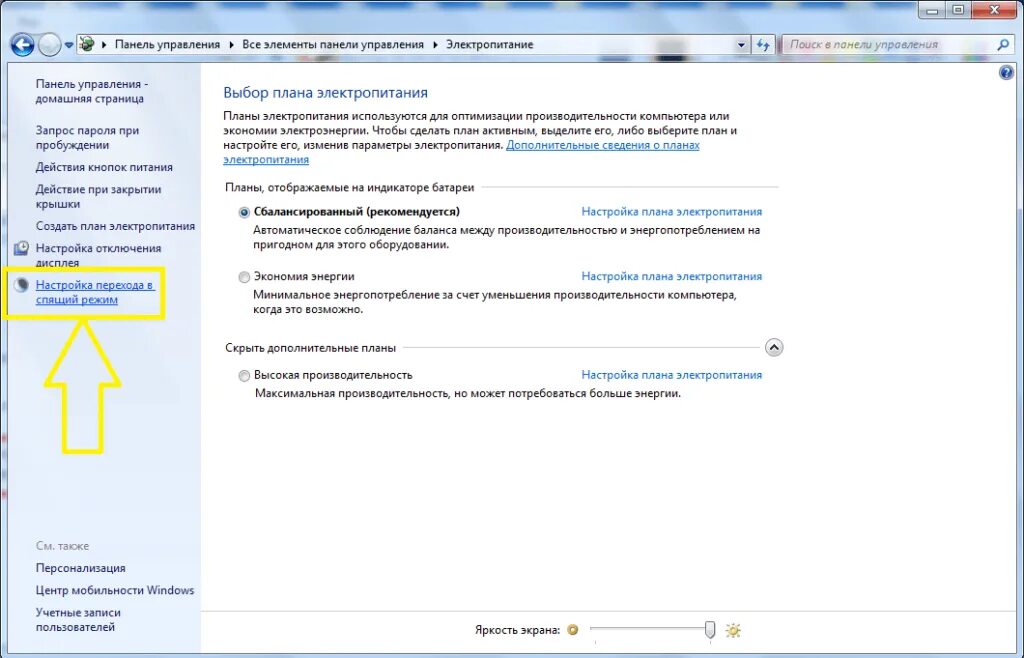Open 'Персонализация' under См. также
1024x658 pixels.
(80, 568)
